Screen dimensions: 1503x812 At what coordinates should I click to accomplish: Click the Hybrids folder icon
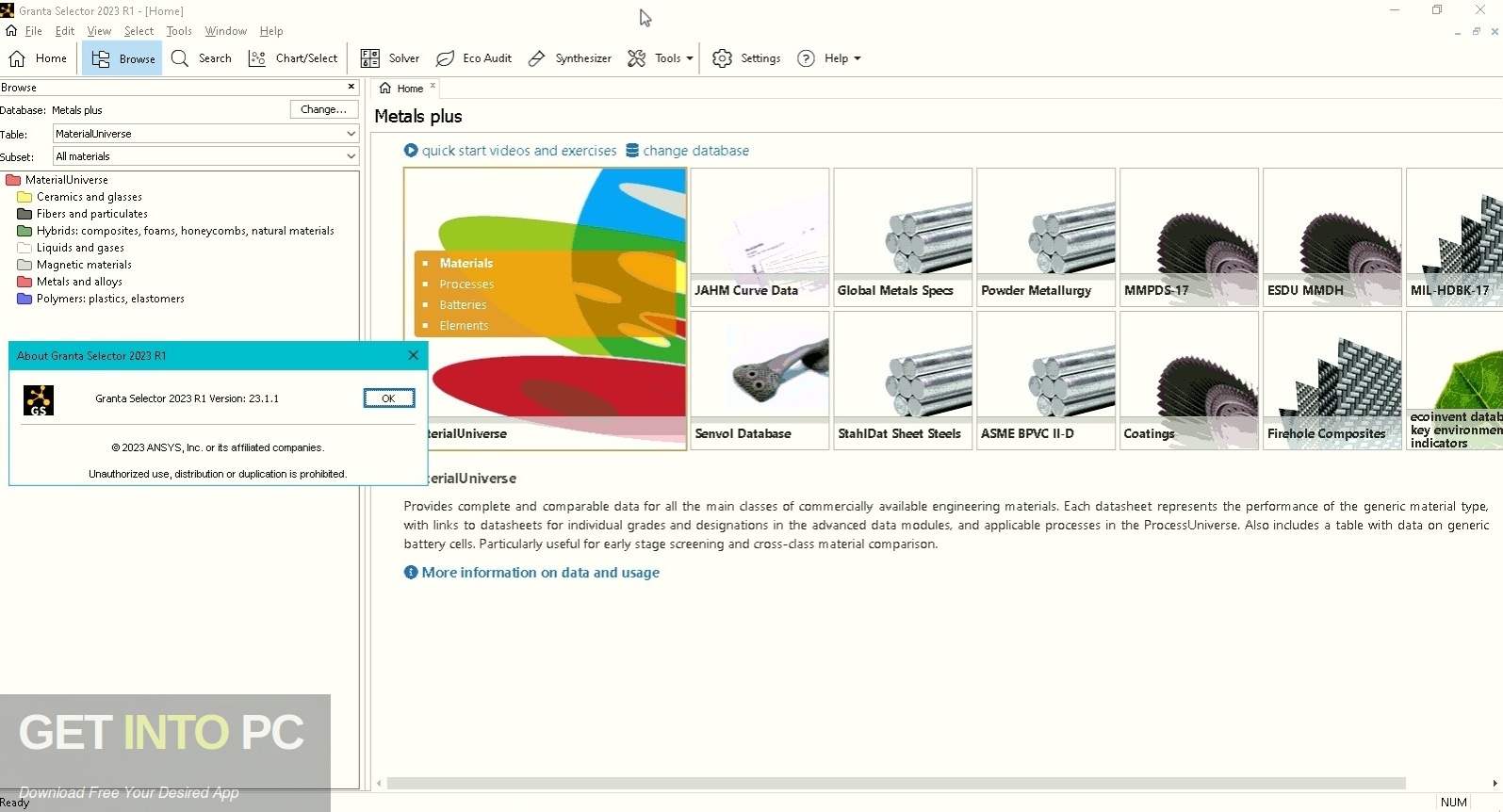[25, 231]
